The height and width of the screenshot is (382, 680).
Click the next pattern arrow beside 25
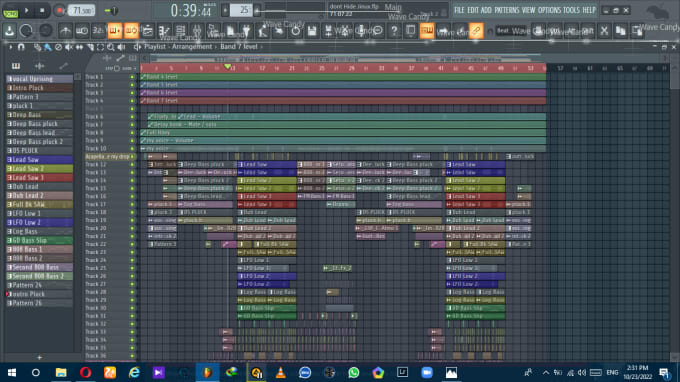tap(257, 10)
